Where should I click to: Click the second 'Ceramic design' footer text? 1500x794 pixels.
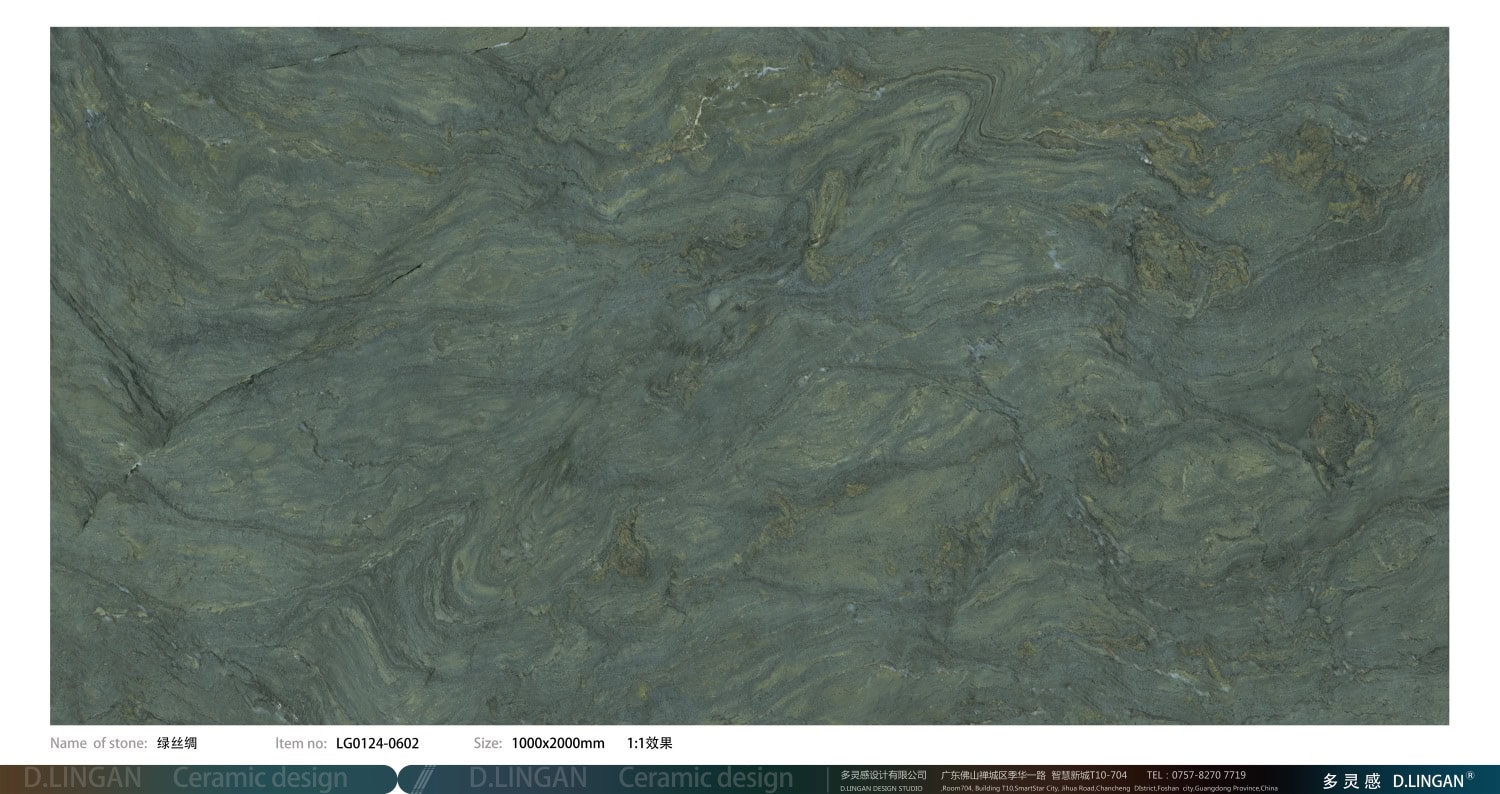(x=705, y=779)
